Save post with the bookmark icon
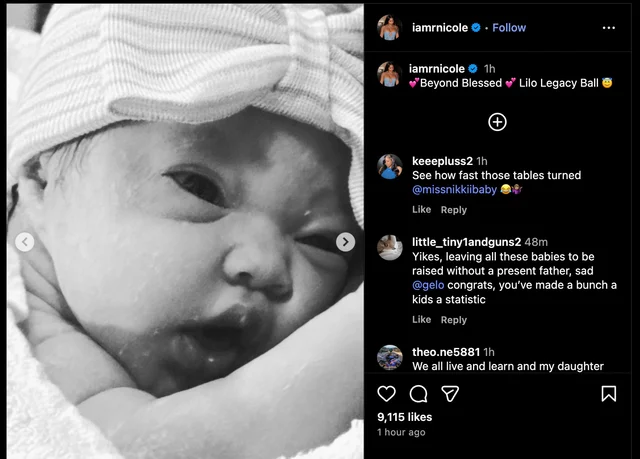This screenshot has height=459, width=640. [608, 394]
